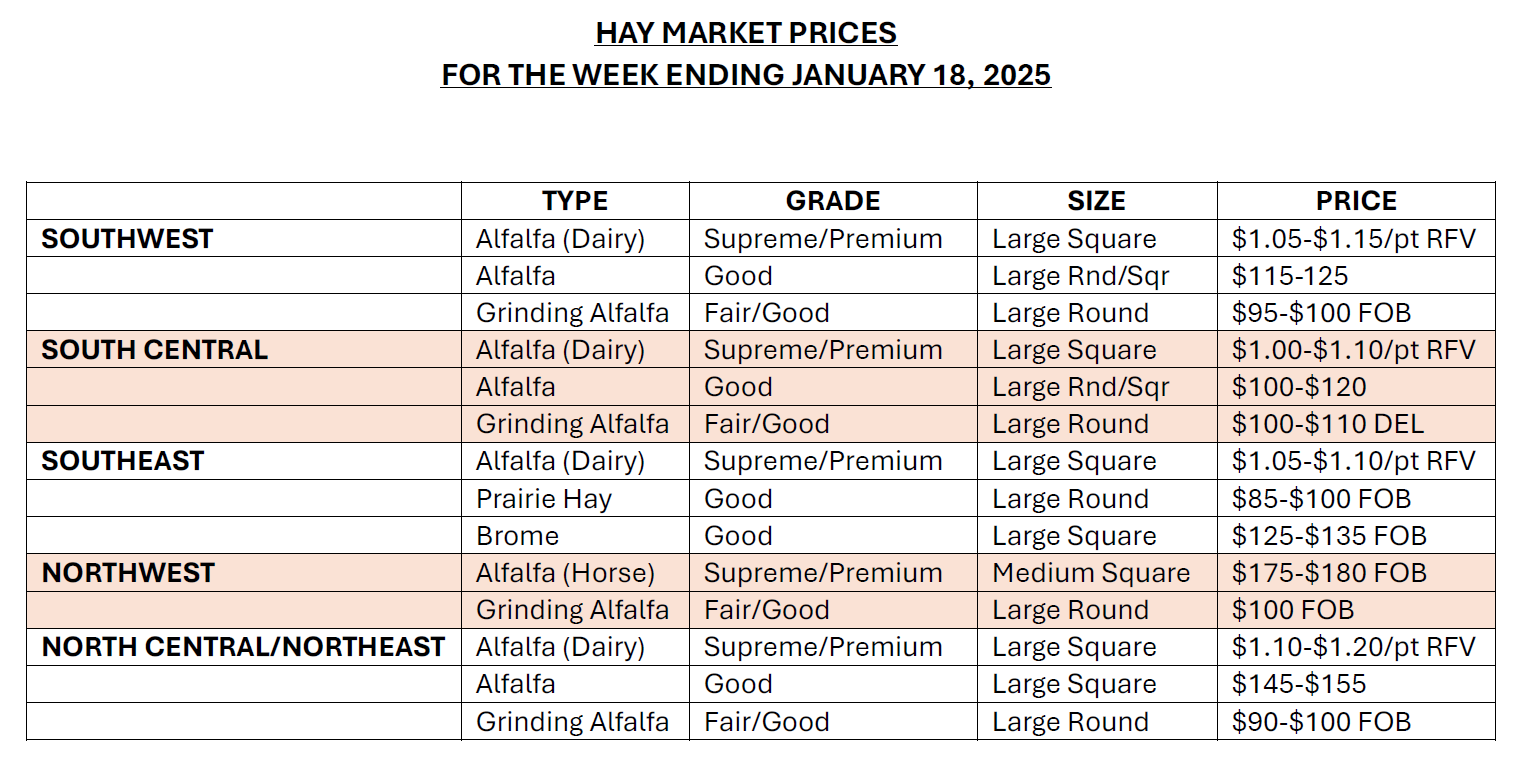Click the $175-$180 FOB price cell
The height and width of the screenshot is (761, 1524).
[1329, 573]
